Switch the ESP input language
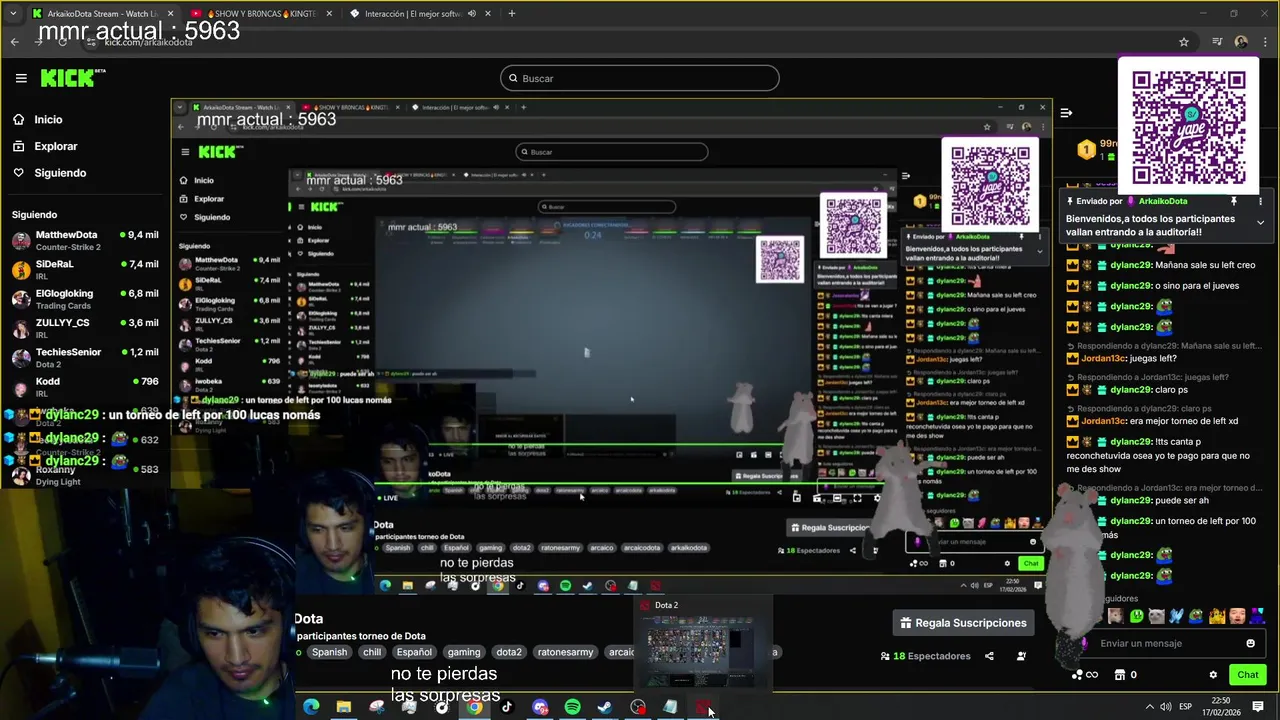Viewport: 1280px width, 720px height. tap(1186, 707)
